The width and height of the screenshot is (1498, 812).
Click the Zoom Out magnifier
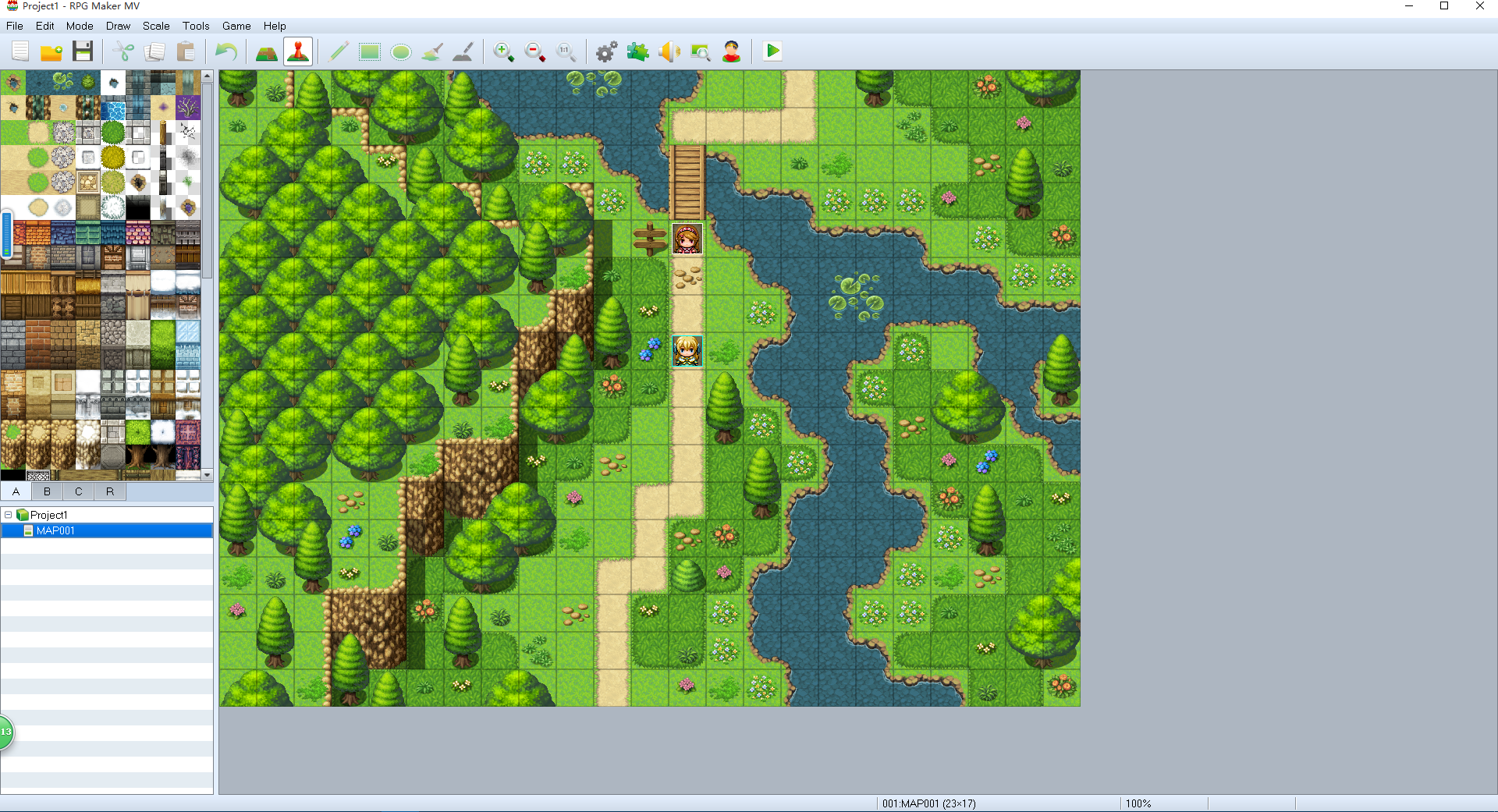point(535,51)
